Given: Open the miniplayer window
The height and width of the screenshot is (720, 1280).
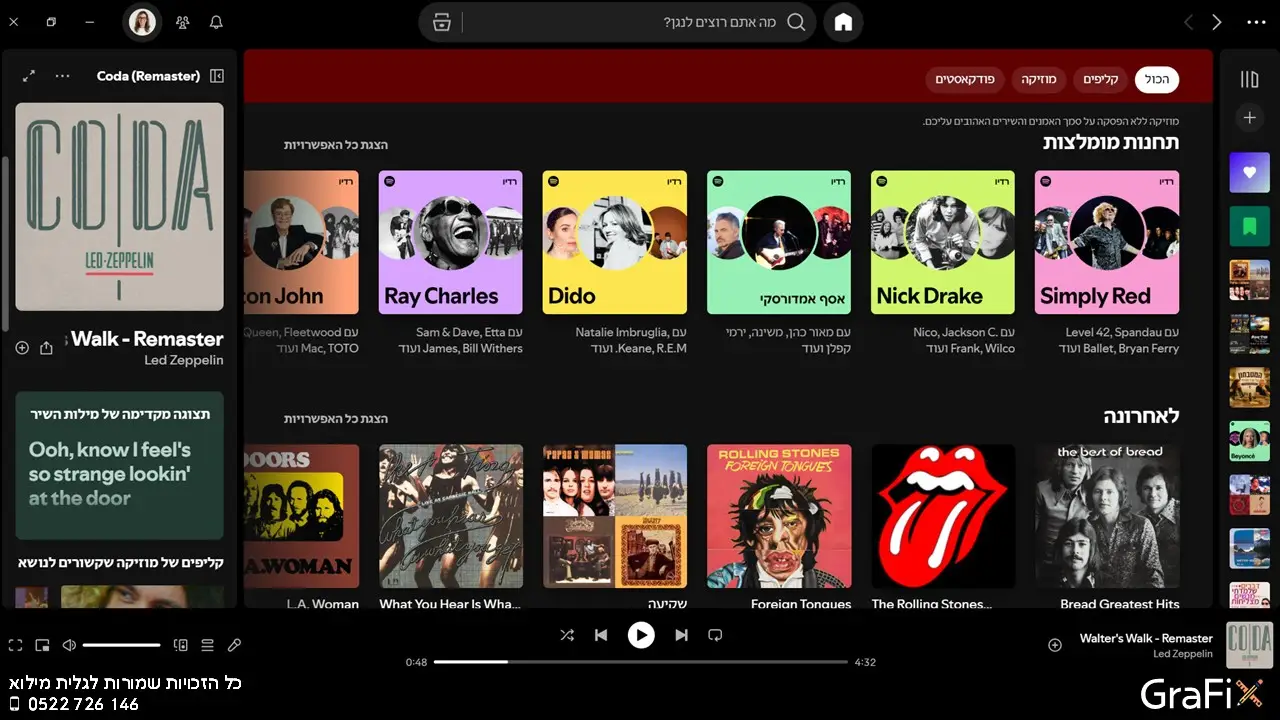Looking at the screenshot, I should pos(42,646).
